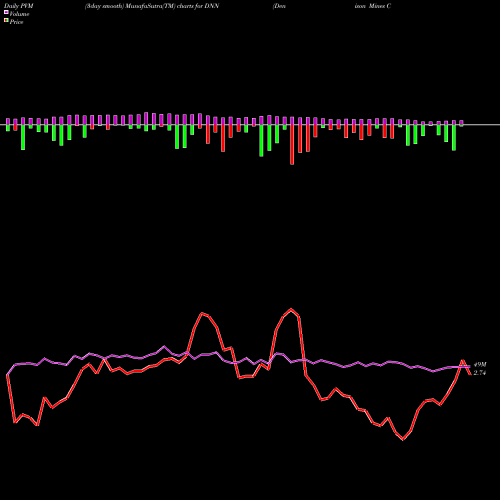The width and height of the screenshot is (500, 500).
Task: Click the highest peak of red price line
Action: point(291,309)
